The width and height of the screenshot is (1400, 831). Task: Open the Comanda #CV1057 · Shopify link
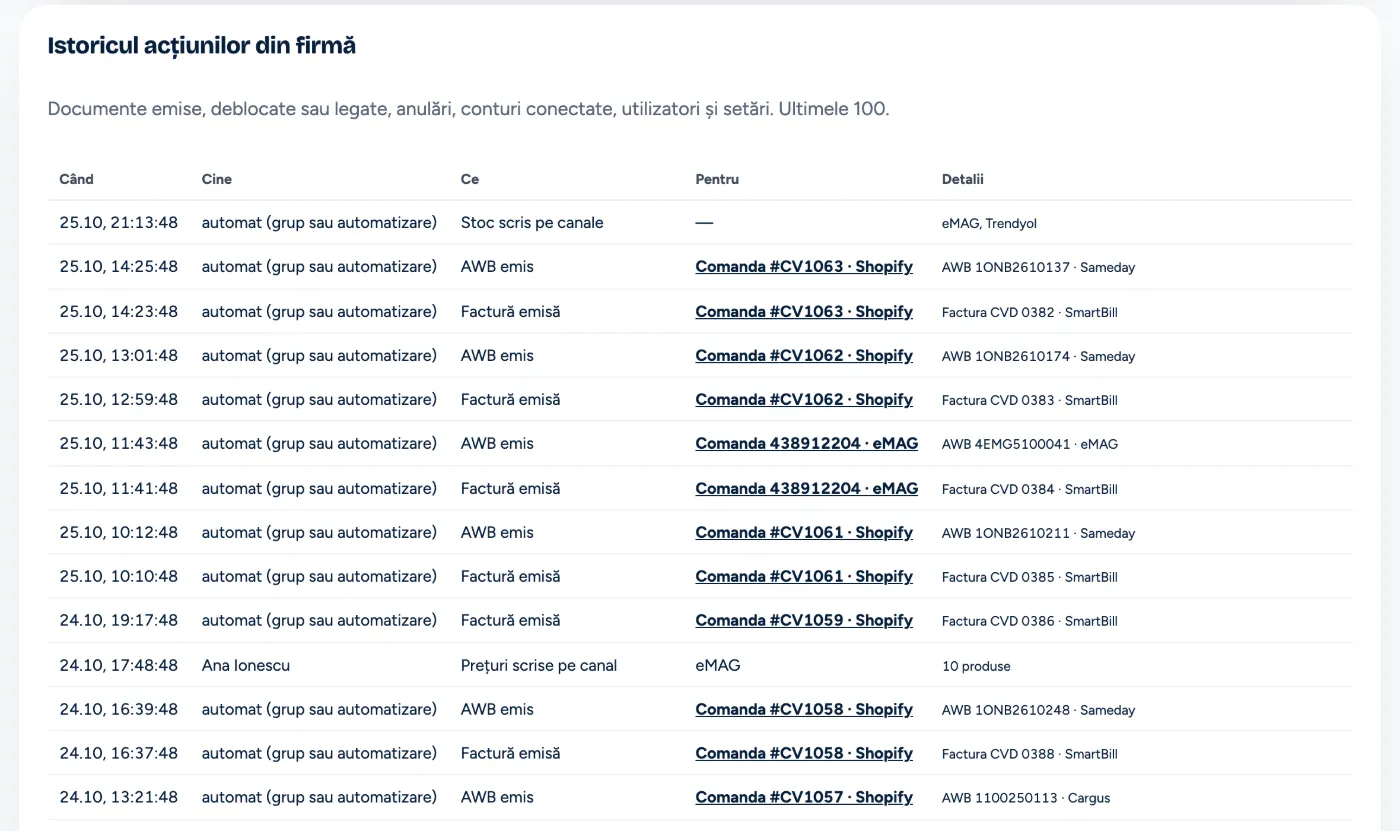click(804, 797)
